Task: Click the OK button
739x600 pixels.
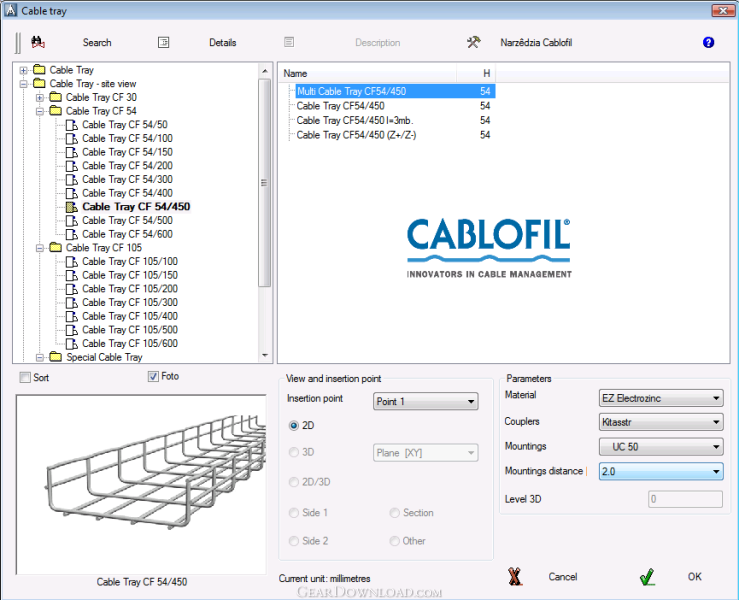Action: point(694,576)
